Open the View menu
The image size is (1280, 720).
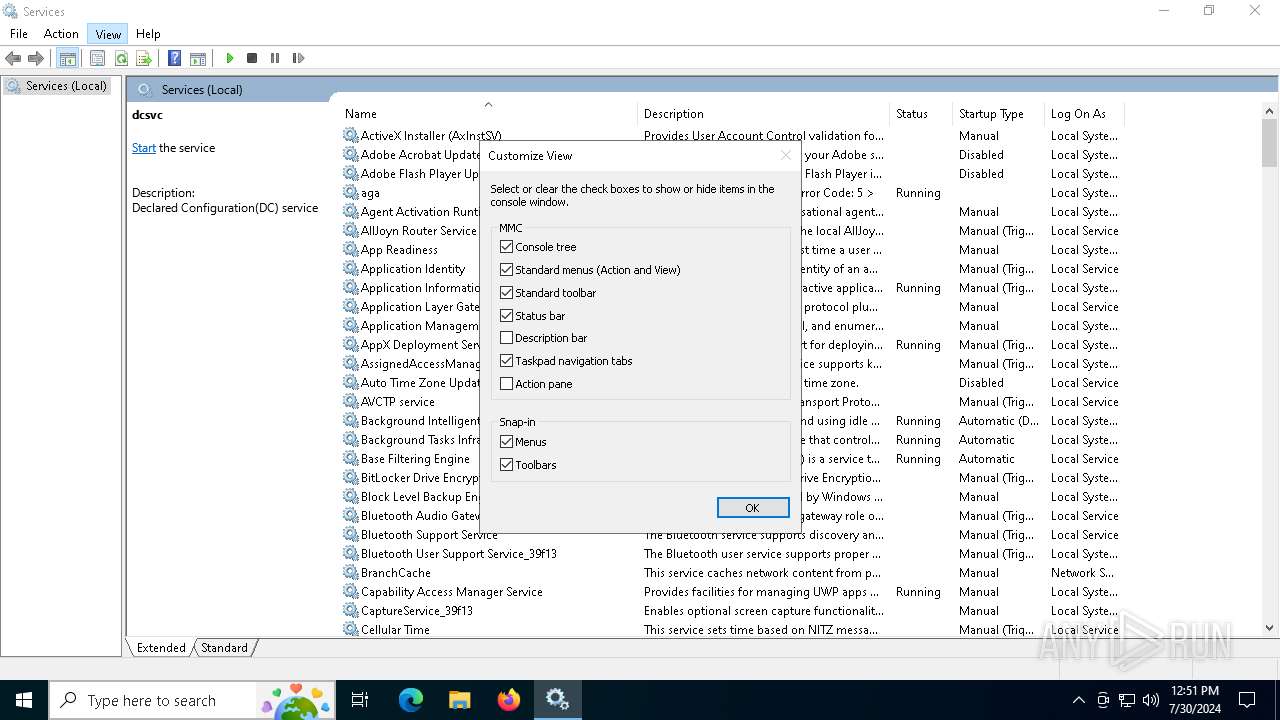click(108, 34)
